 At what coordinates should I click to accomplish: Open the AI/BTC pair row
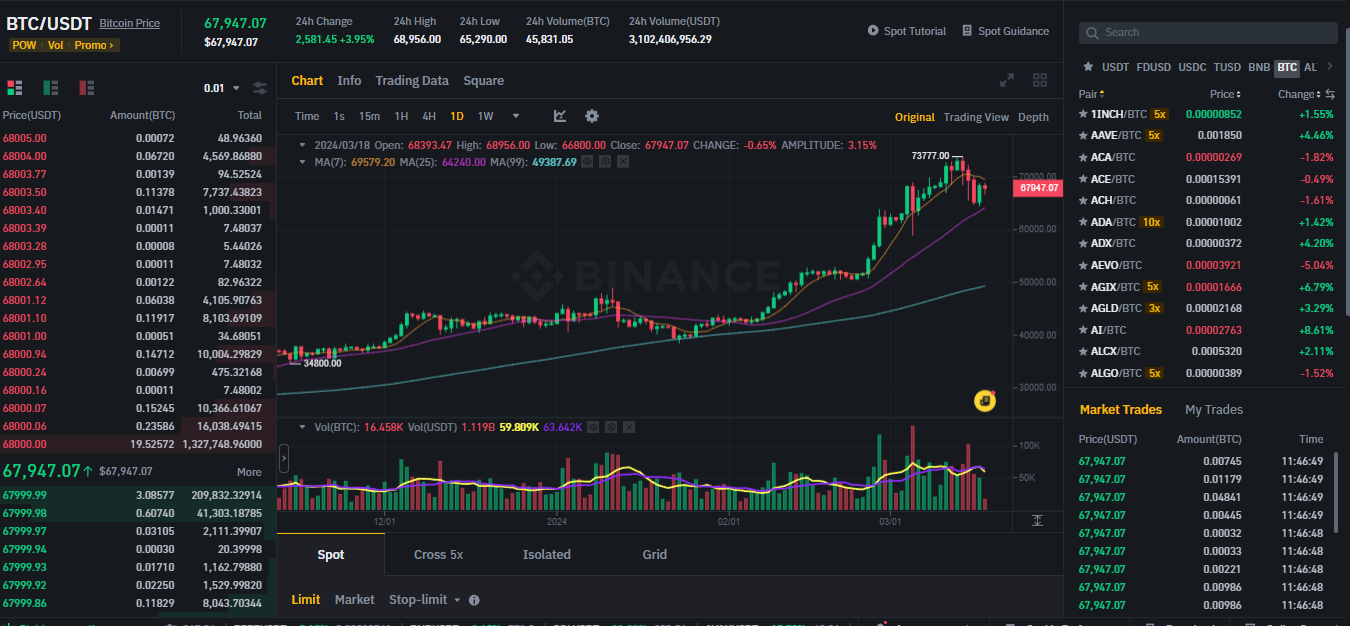1207,330
